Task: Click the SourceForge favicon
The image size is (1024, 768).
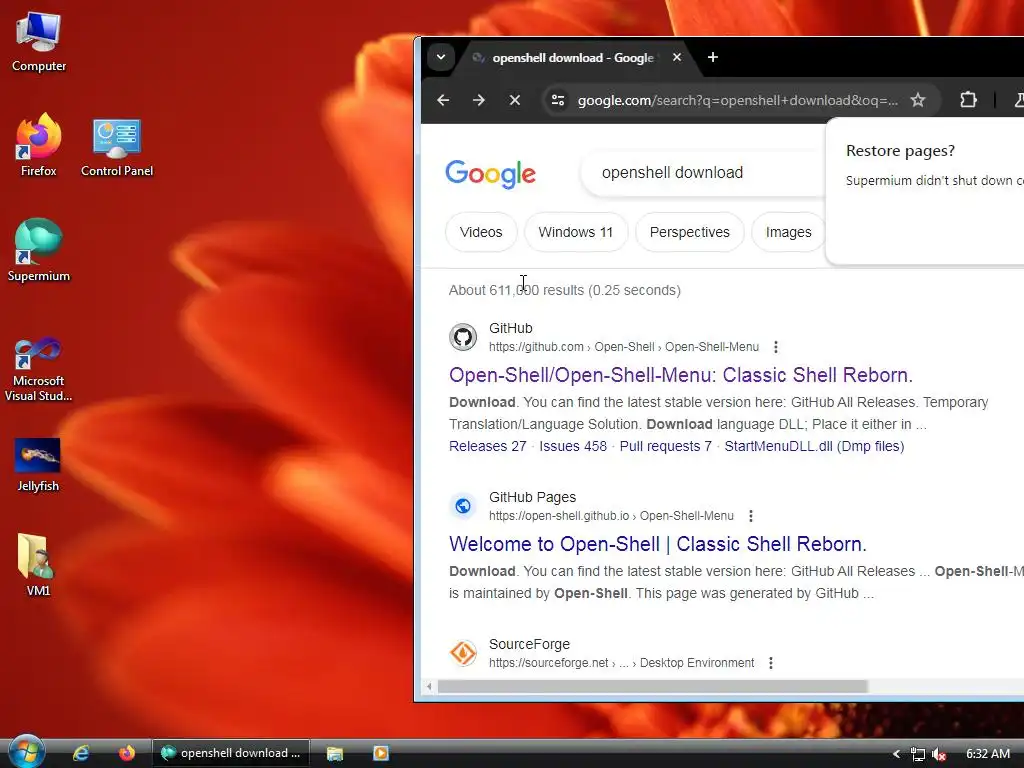Action: 463,653
